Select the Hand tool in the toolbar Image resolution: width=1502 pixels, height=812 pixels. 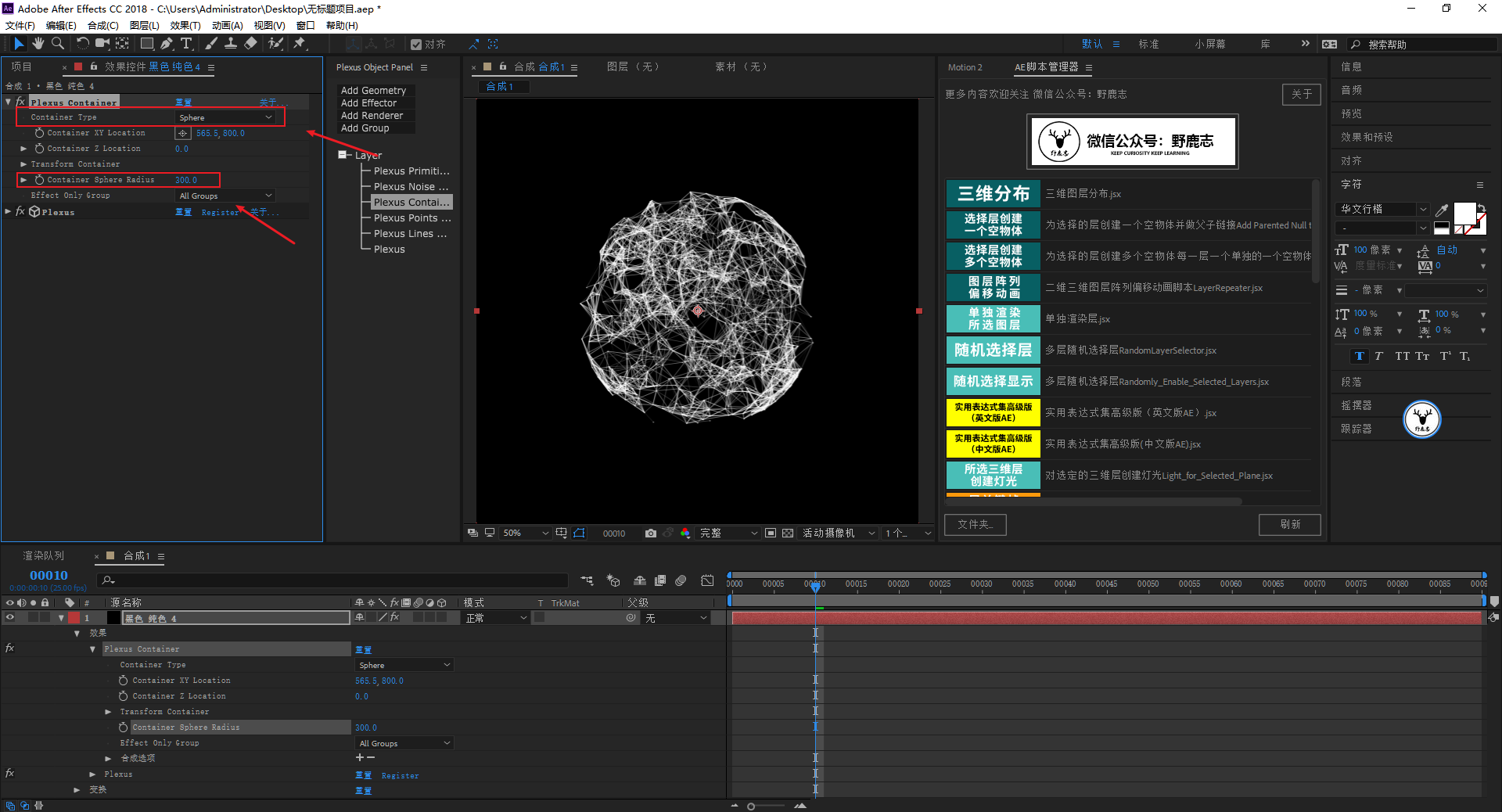tap(38, 44)
